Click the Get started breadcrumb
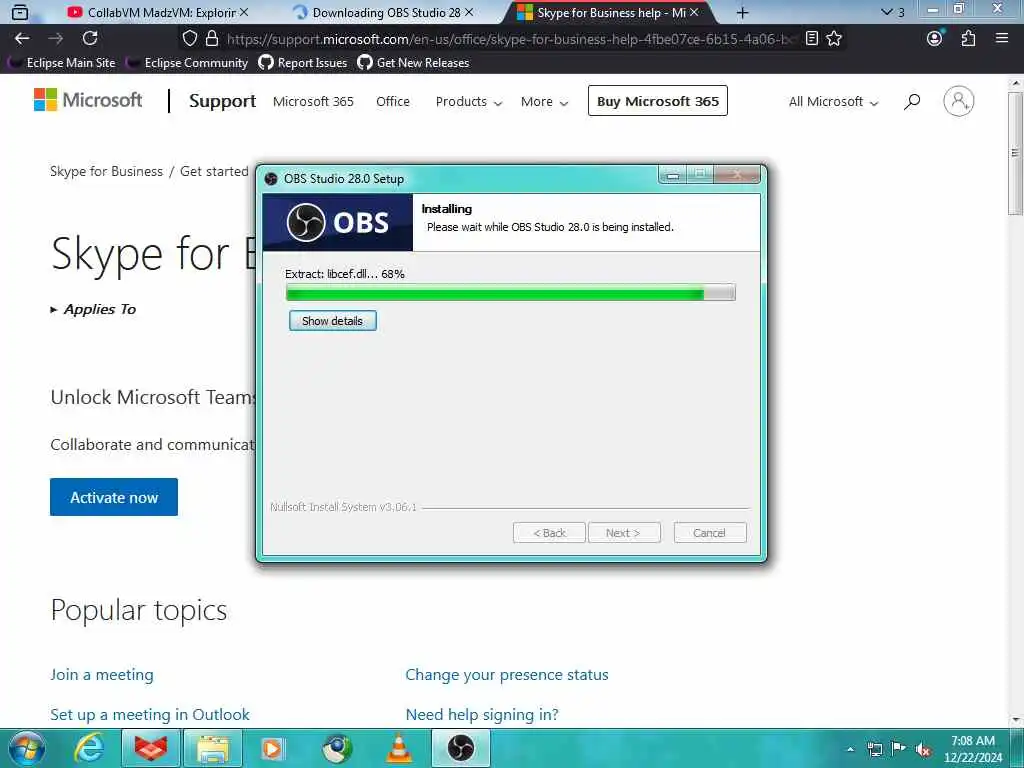 (x=214, y=171)
